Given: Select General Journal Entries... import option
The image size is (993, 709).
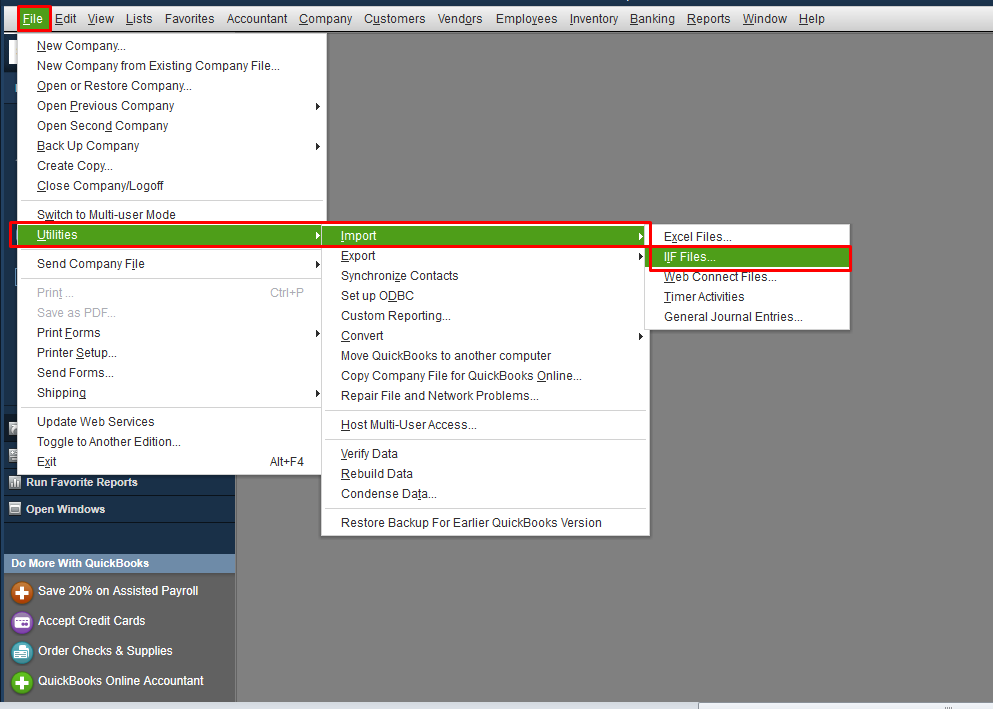Looking at the screenshot, I should point(747,317).
